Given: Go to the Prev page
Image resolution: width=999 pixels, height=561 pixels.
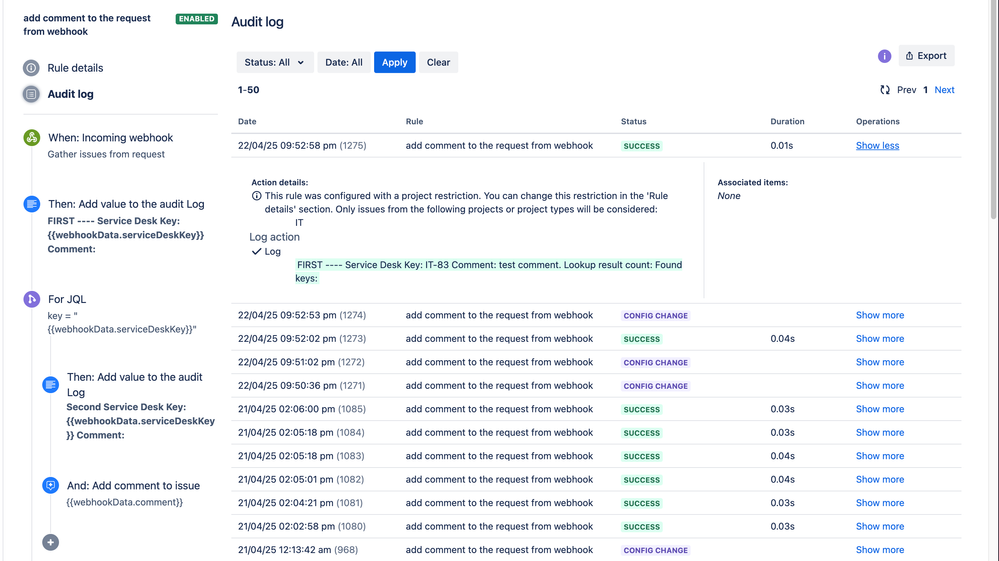Looking at the screenshot, I should point(907,90).
